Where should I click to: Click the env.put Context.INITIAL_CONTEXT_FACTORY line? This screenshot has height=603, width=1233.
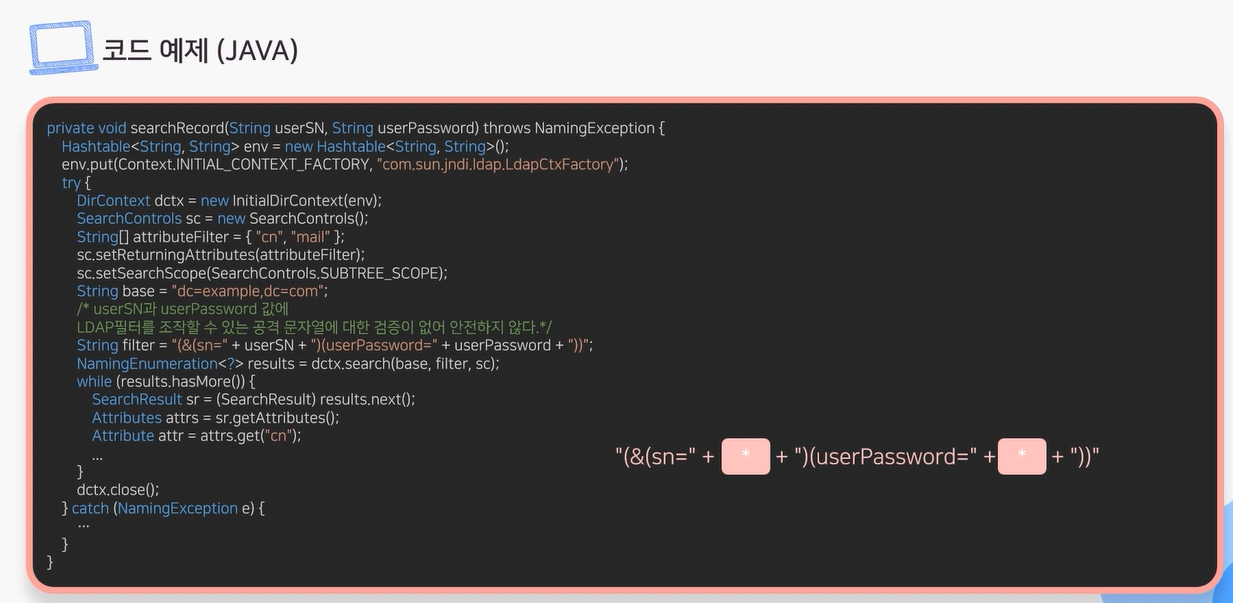(x=345, y=164)
